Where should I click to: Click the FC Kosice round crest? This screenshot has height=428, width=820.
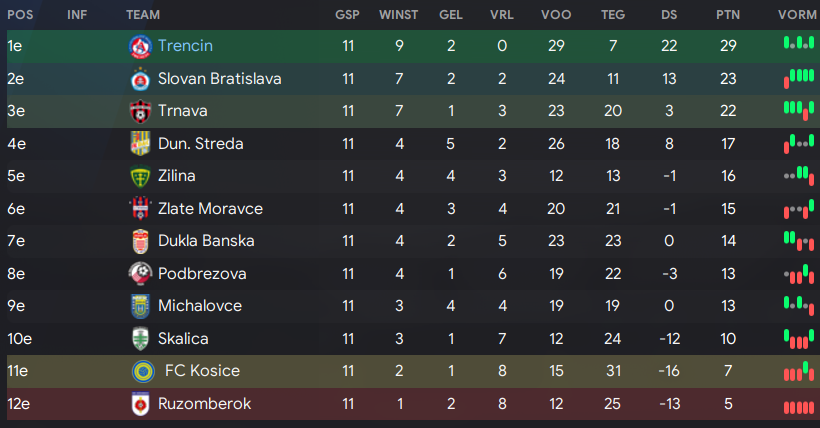point(143,371)
